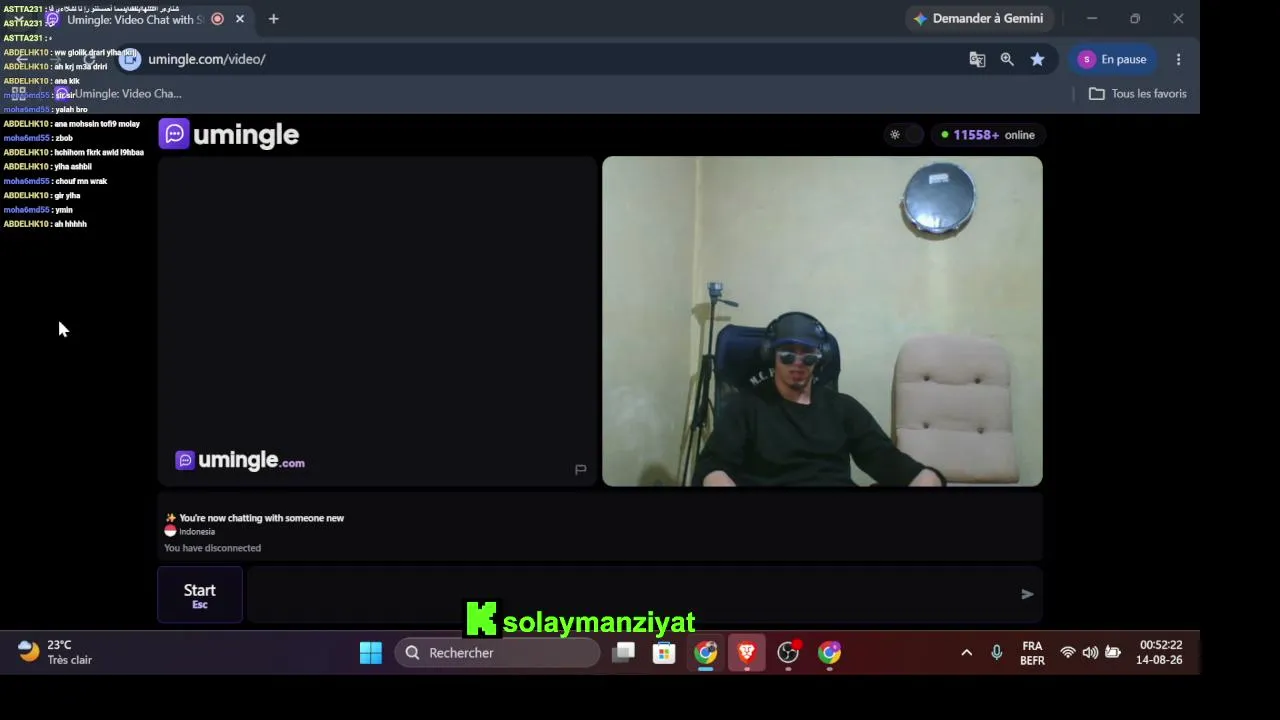Open Task View from the taskbar
Screen dimensions: 1280x720
tap(624, 653)
